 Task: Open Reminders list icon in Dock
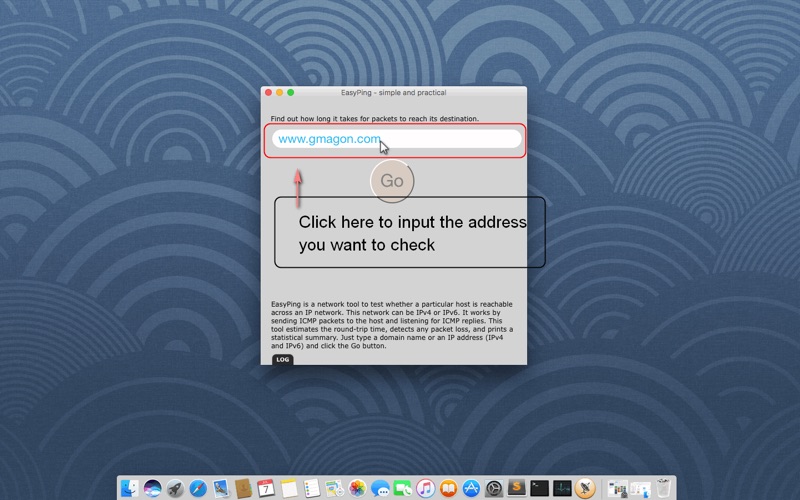(x=312, y=488)
